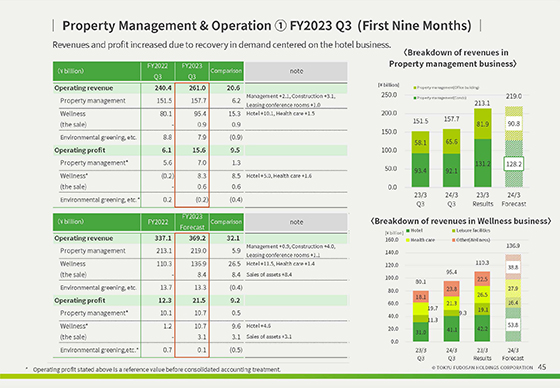The image size is (560, 388).
Task: Click the Wellness profit value 8.3
Action: (202, 176)
